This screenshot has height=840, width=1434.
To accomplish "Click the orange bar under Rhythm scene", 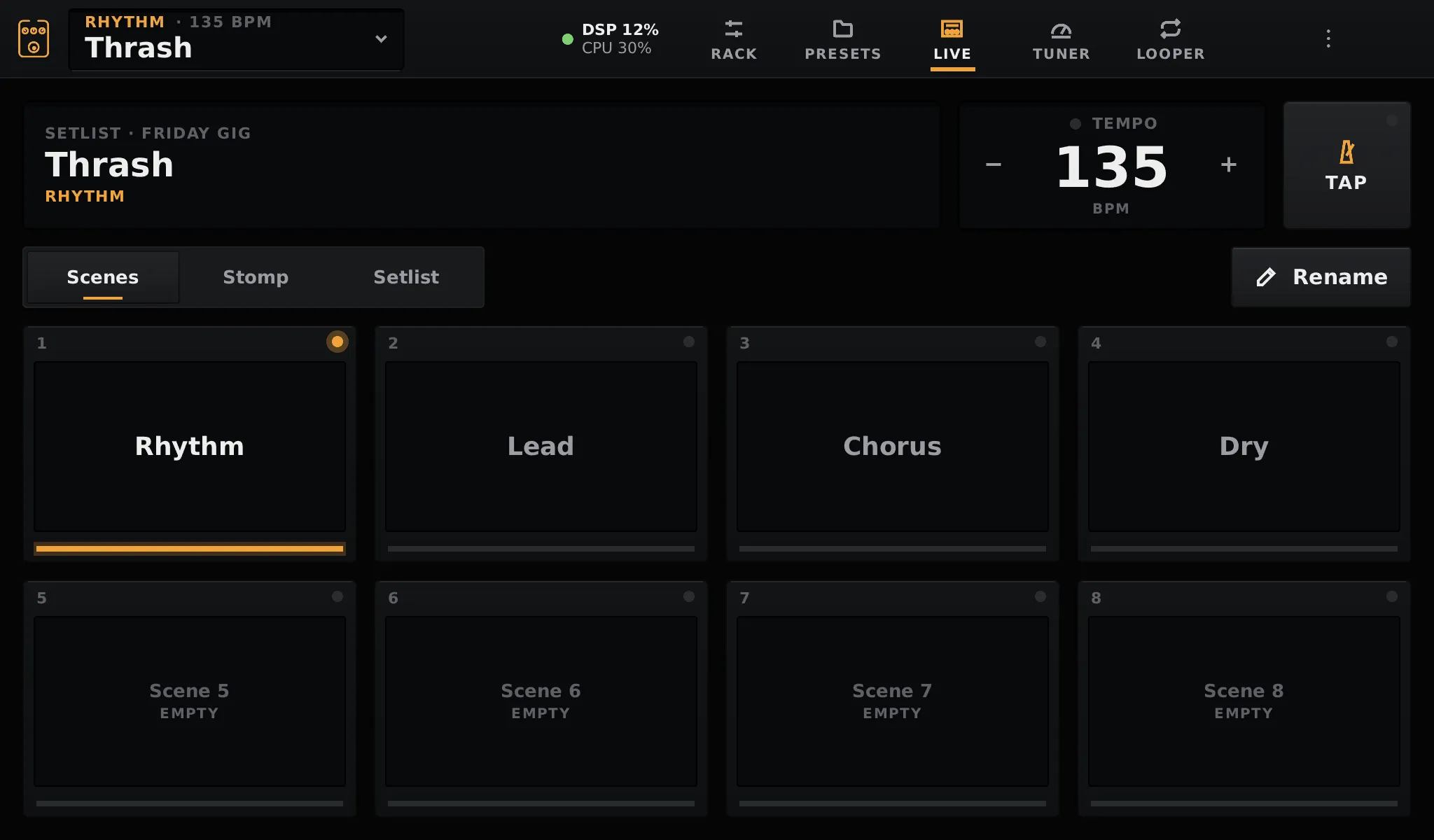I will click(190, 549).
